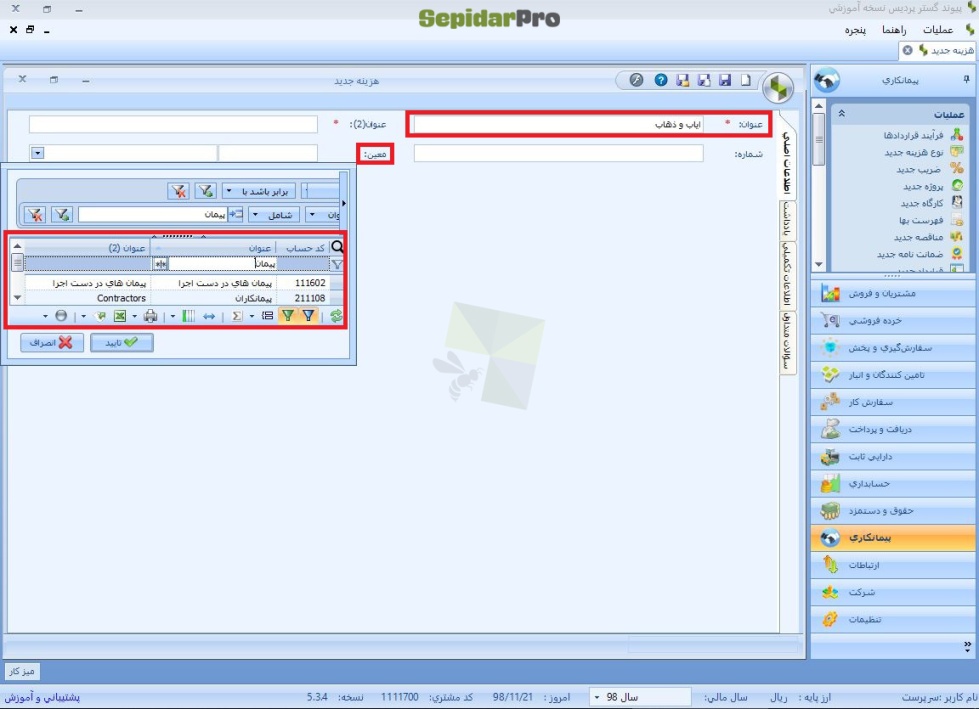
Task: Click the green column chooser icon
Action: tap(188, 316)
